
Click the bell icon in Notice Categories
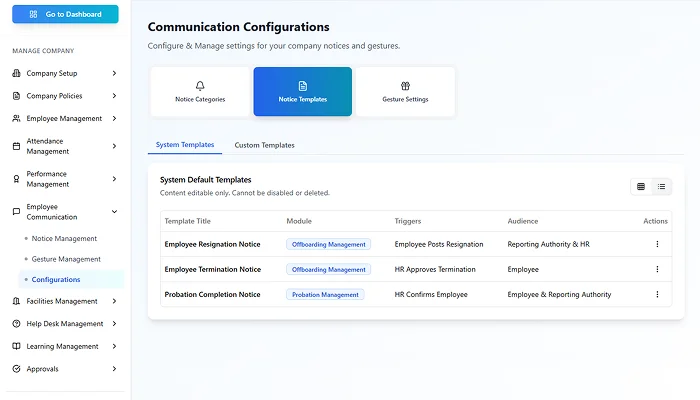click(x=200, y=86)
